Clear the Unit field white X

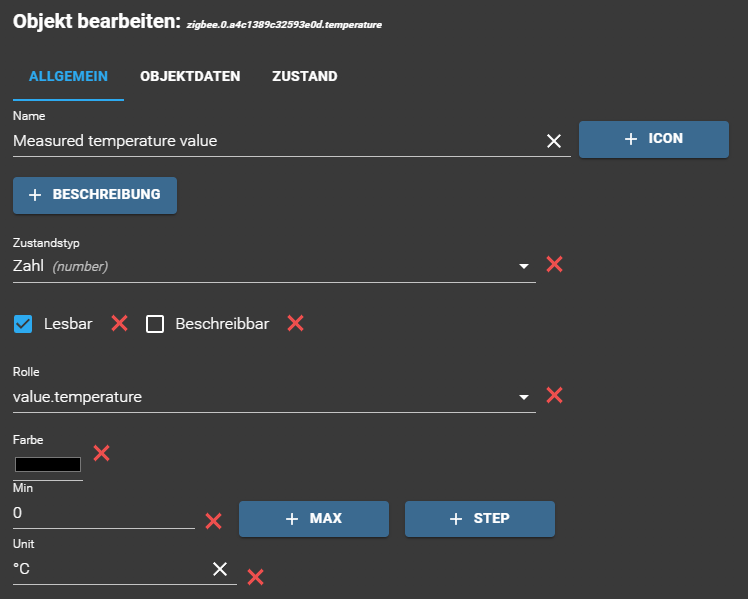tap(220, 569)
